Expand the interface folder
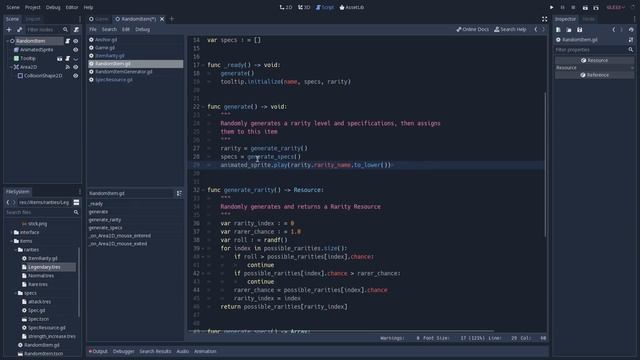This screenshot has height=360, width=640. tap(11, 232)
